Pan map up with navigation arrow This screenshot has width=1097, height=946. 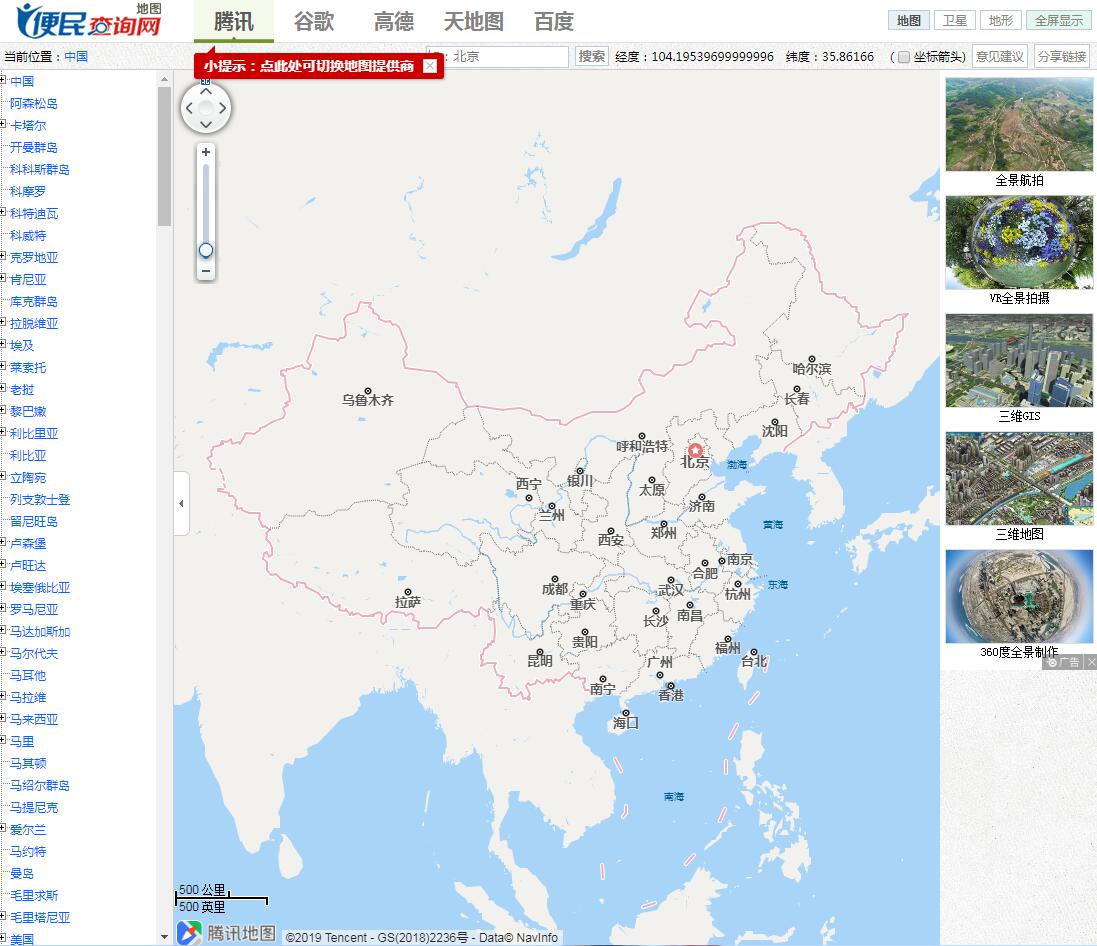(x=206, y=92)
